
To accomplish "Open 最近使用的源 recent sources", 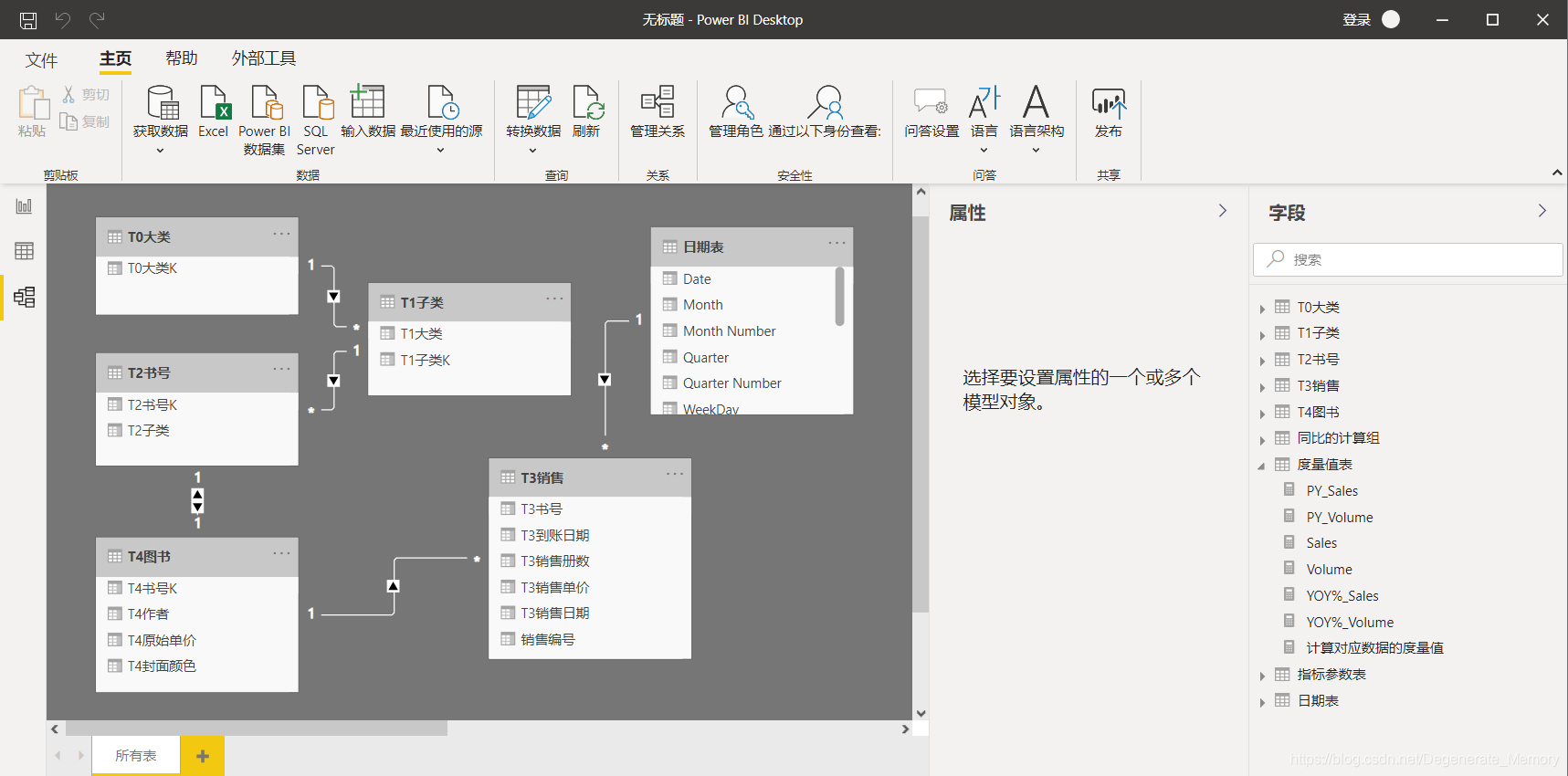I will pos(441,119).
